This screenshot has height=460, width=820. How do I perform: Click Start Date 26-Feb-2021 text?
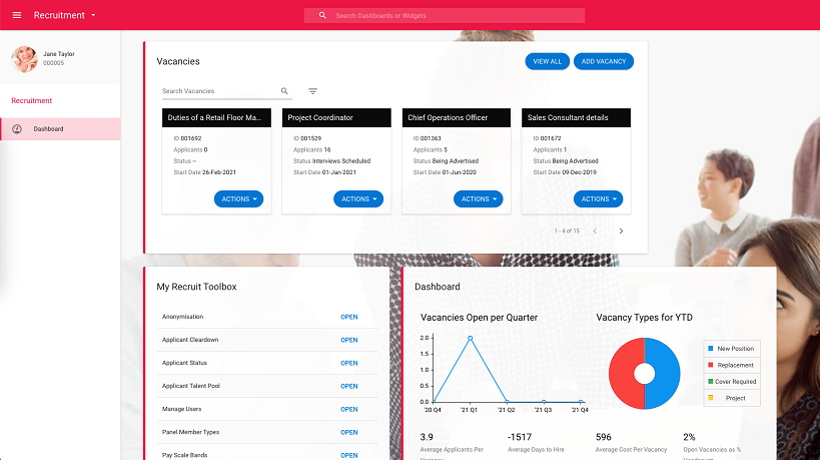[204, 172]
